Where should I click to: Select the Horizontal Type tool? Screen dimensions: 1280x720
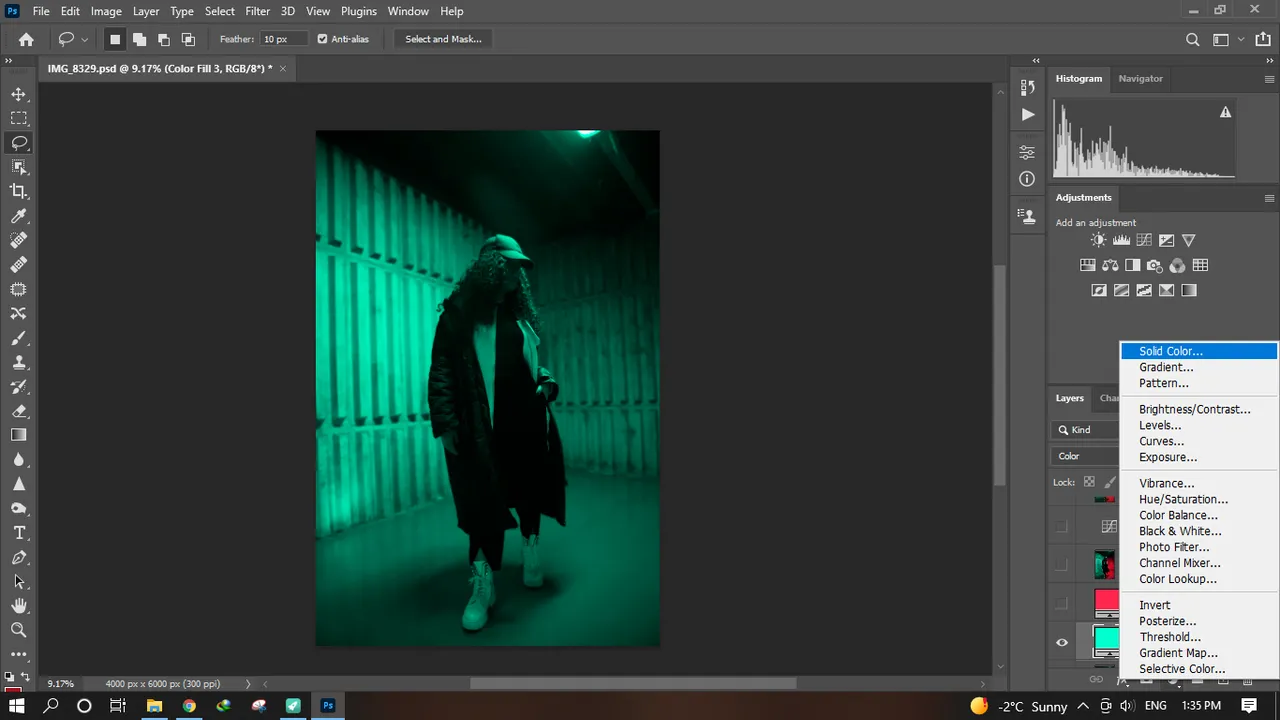click(19, 533)
